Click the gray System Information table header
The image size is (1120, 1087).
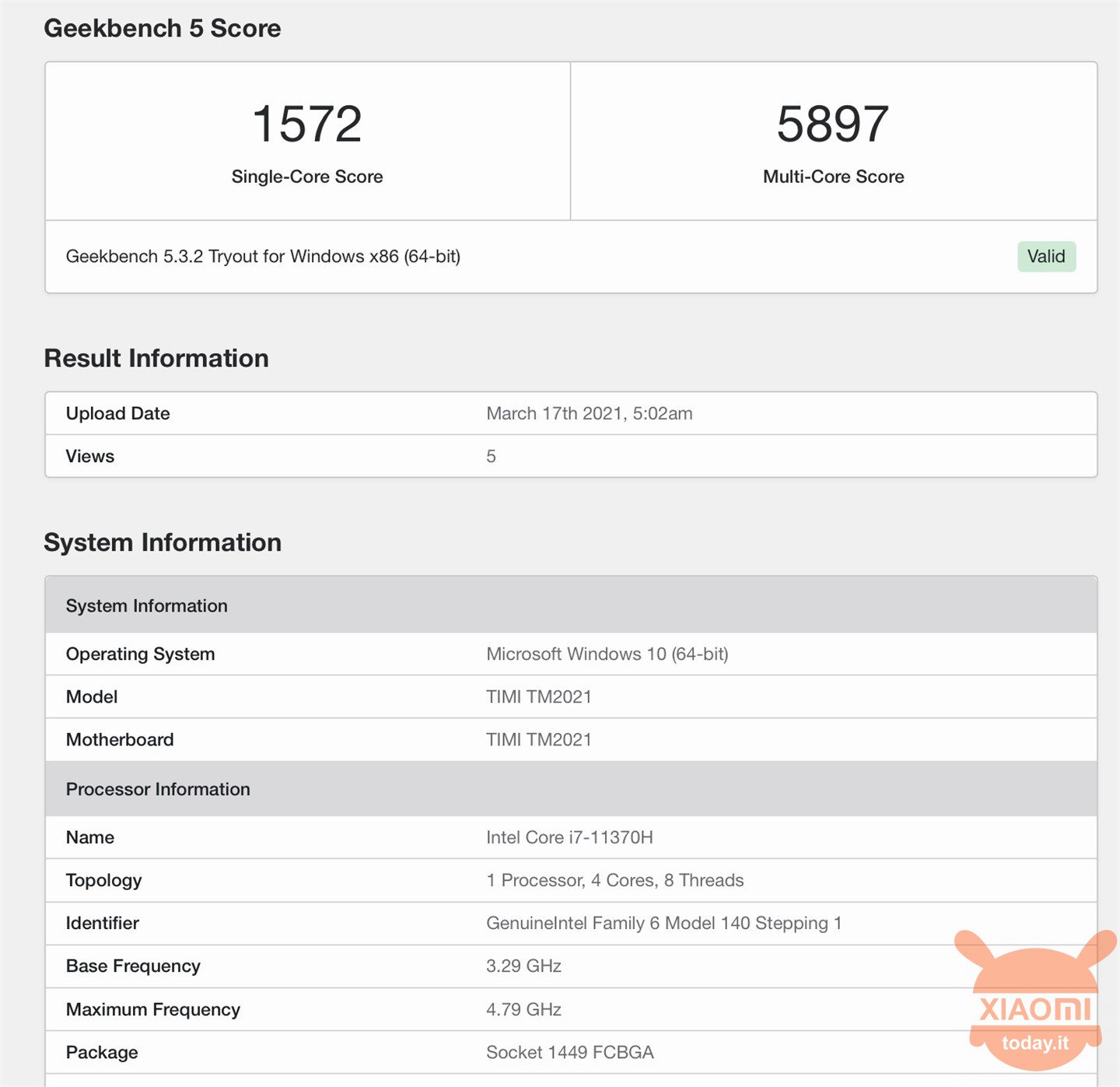point(571,605)
